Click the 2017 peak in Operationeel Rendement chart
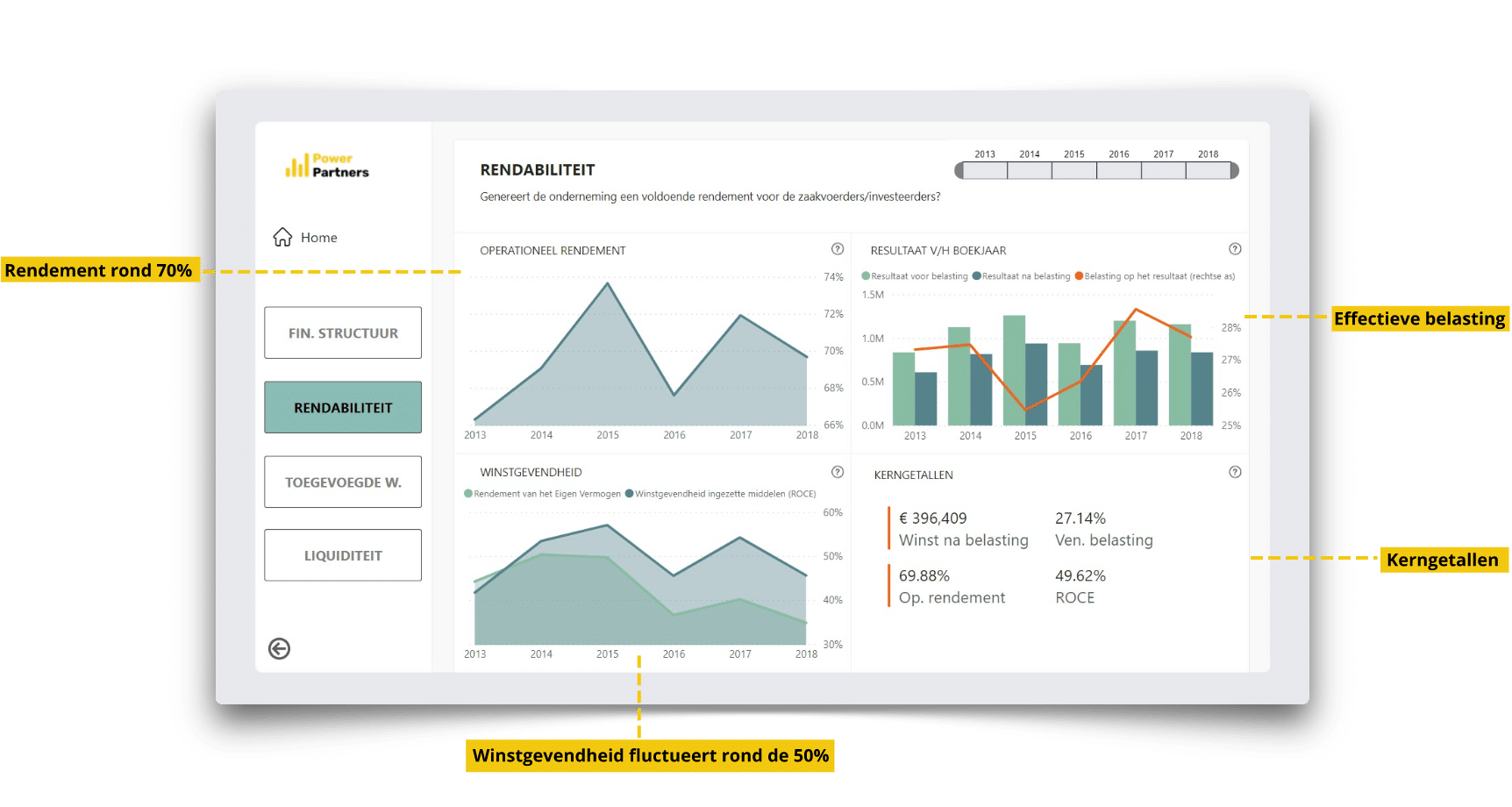The image size is (1512, 807). (x=741, y=316)
